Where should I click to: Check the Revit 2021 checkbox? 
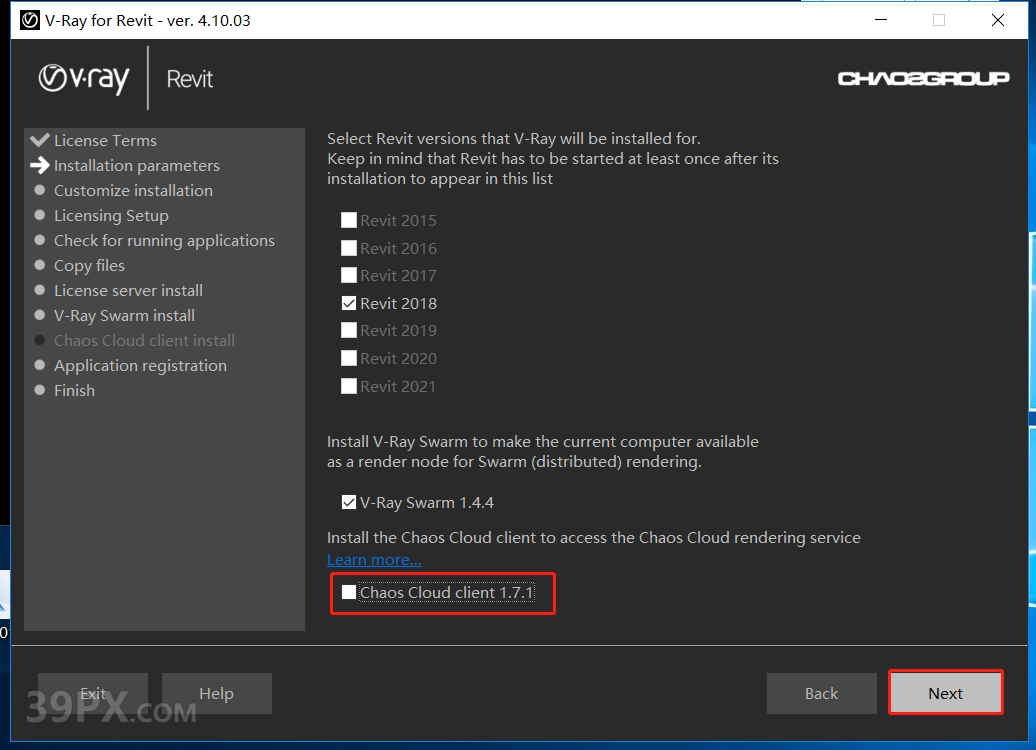point(349,386)
